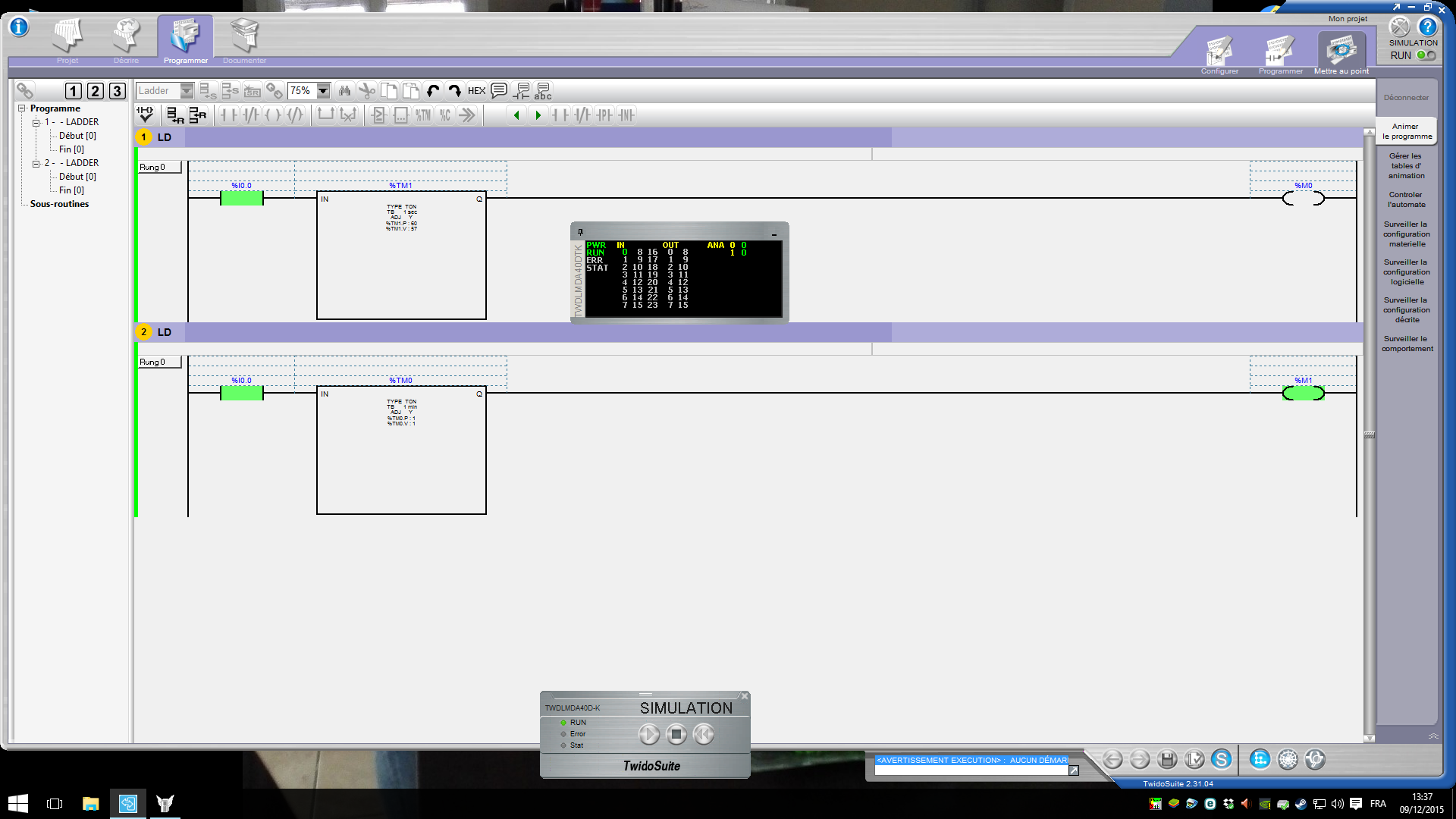Image resolution: width=1456 pixels, height=819 pixels.
Task: Click the analyze program checkmark icon
Action: pos(146,115)
